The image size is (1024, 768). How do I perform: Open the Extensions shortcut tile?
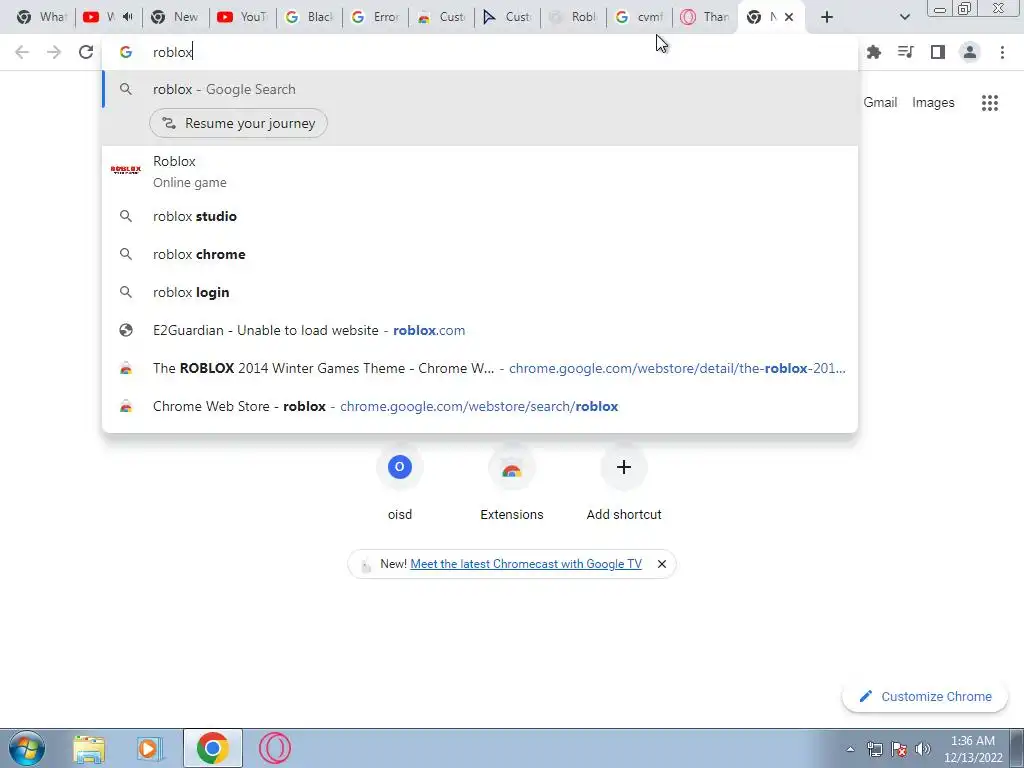[x=511, y=482]
